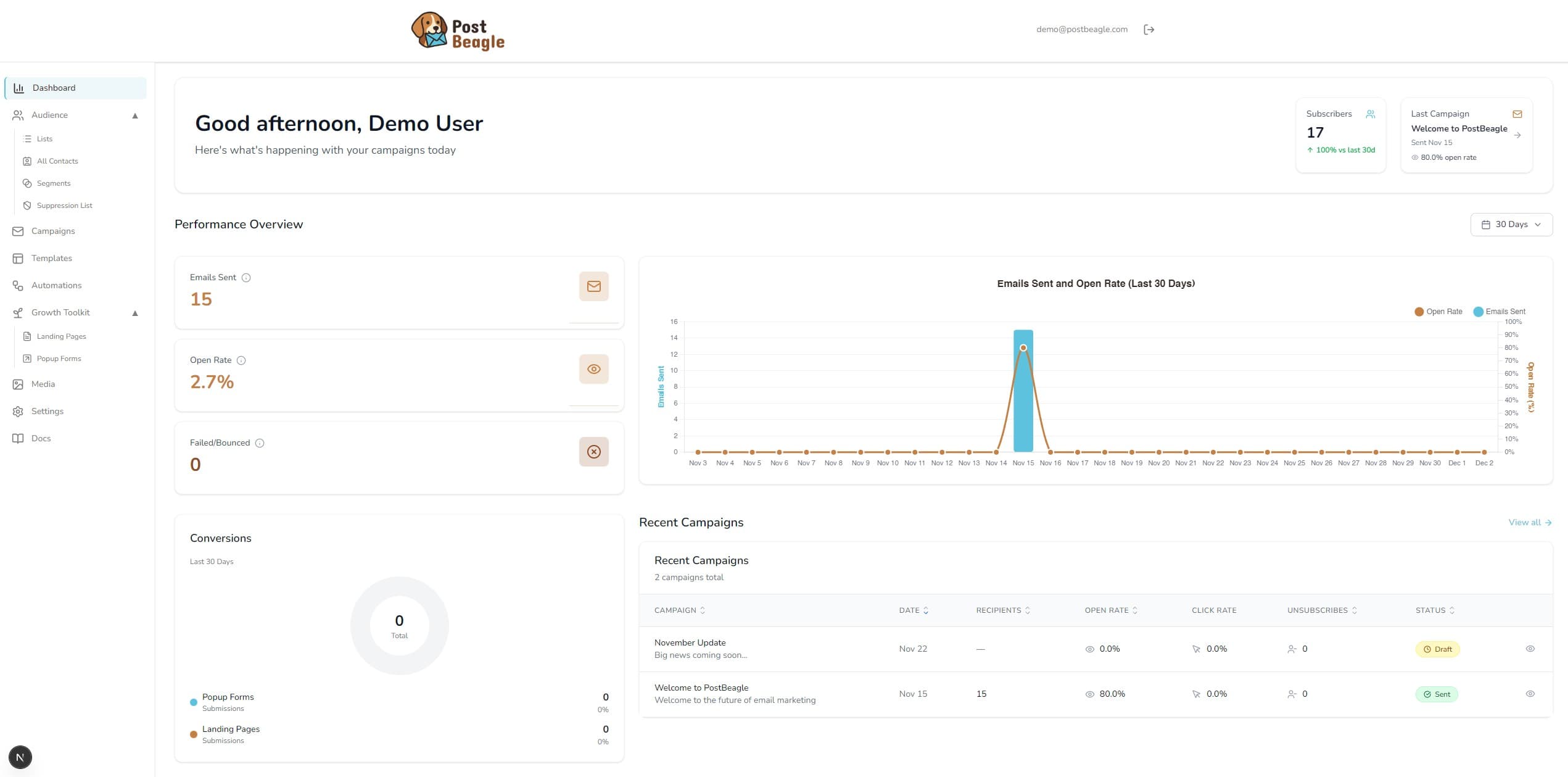
Task: Click the Draft status badge
Action: (x=1437, y=649)
